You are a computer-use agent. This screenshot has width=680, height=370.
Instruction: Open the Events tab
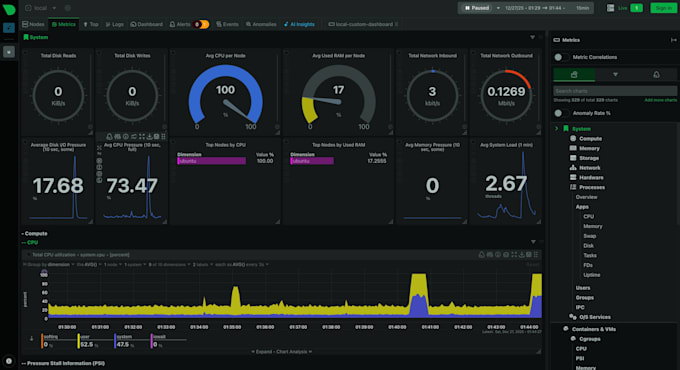click(x=227, y=24)
